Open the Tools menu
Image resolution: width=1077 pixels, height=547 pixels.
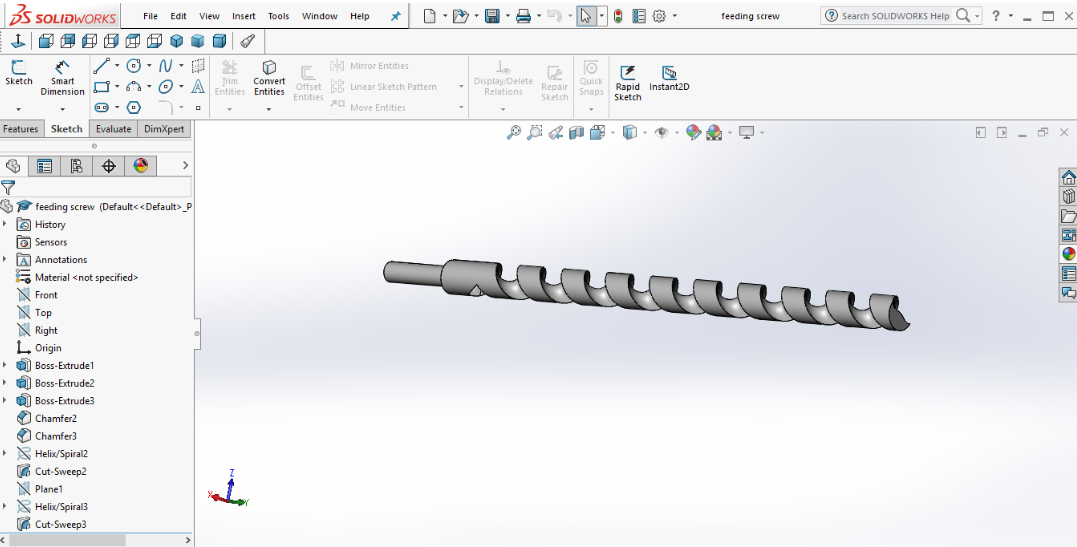tap(278, 16)
